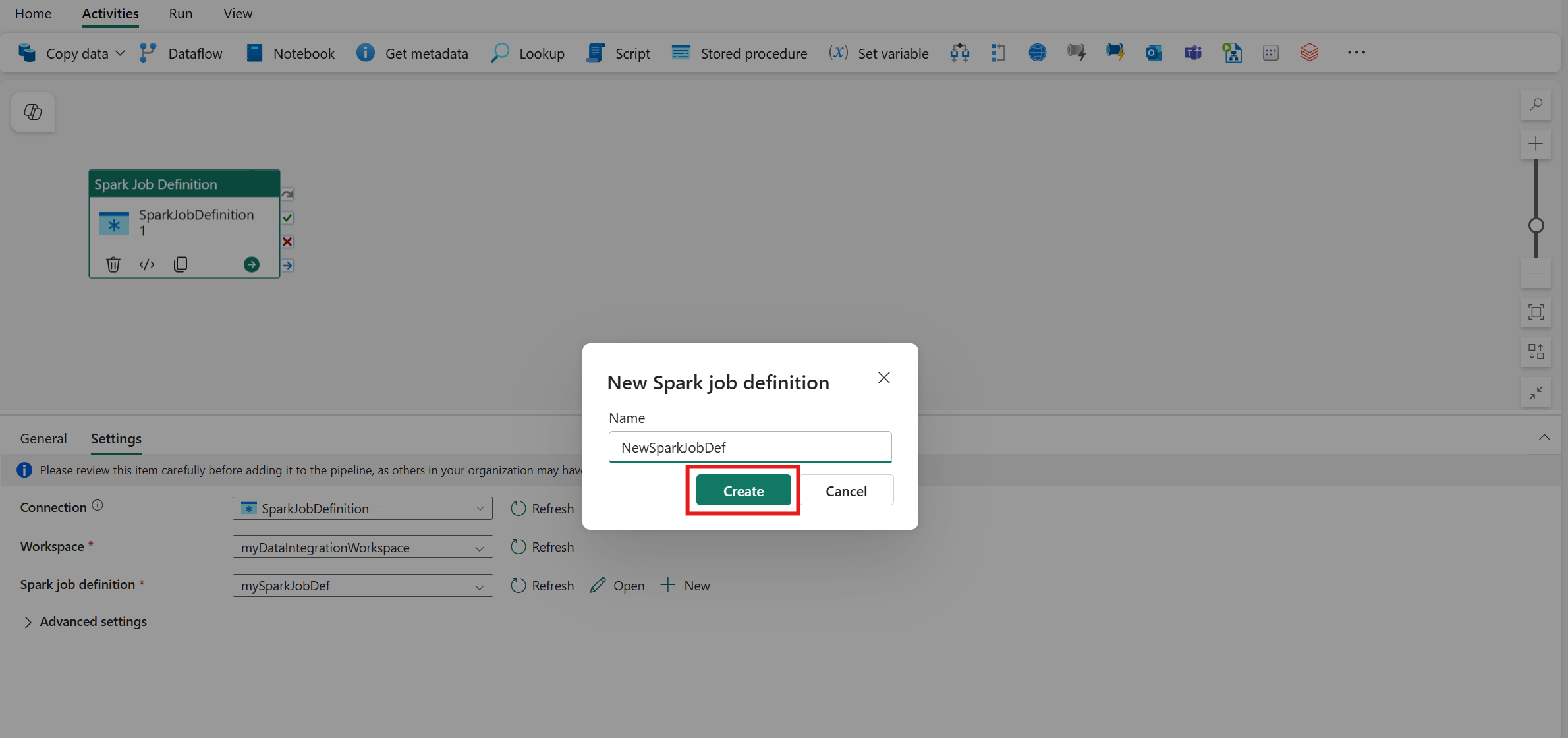Open the Run menu tab
Viewport: 1568px width, 738px height.
(x=181, y=14)
